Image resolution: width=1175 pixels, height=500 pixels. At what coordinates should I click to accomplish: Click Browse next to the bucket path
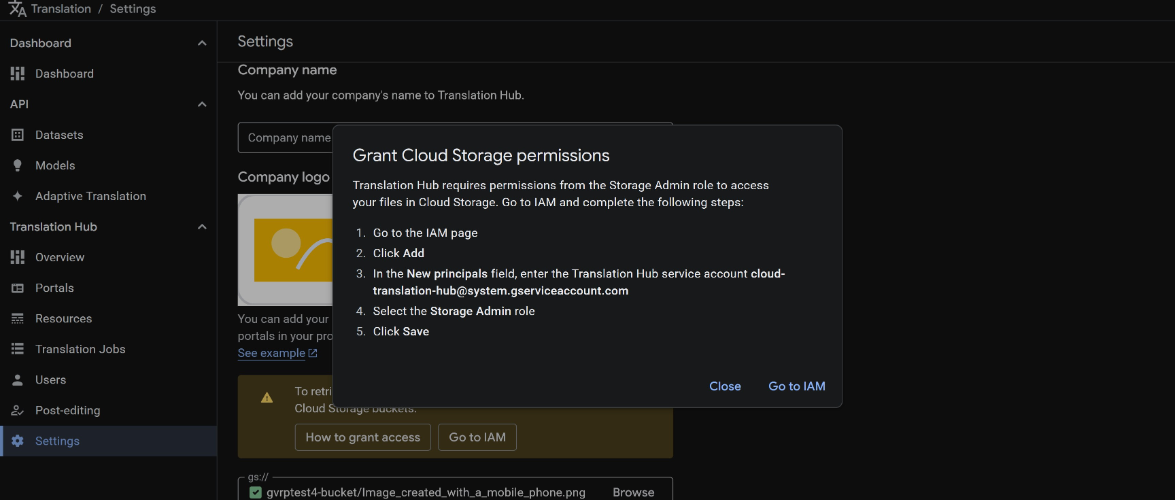coord(633,493)
